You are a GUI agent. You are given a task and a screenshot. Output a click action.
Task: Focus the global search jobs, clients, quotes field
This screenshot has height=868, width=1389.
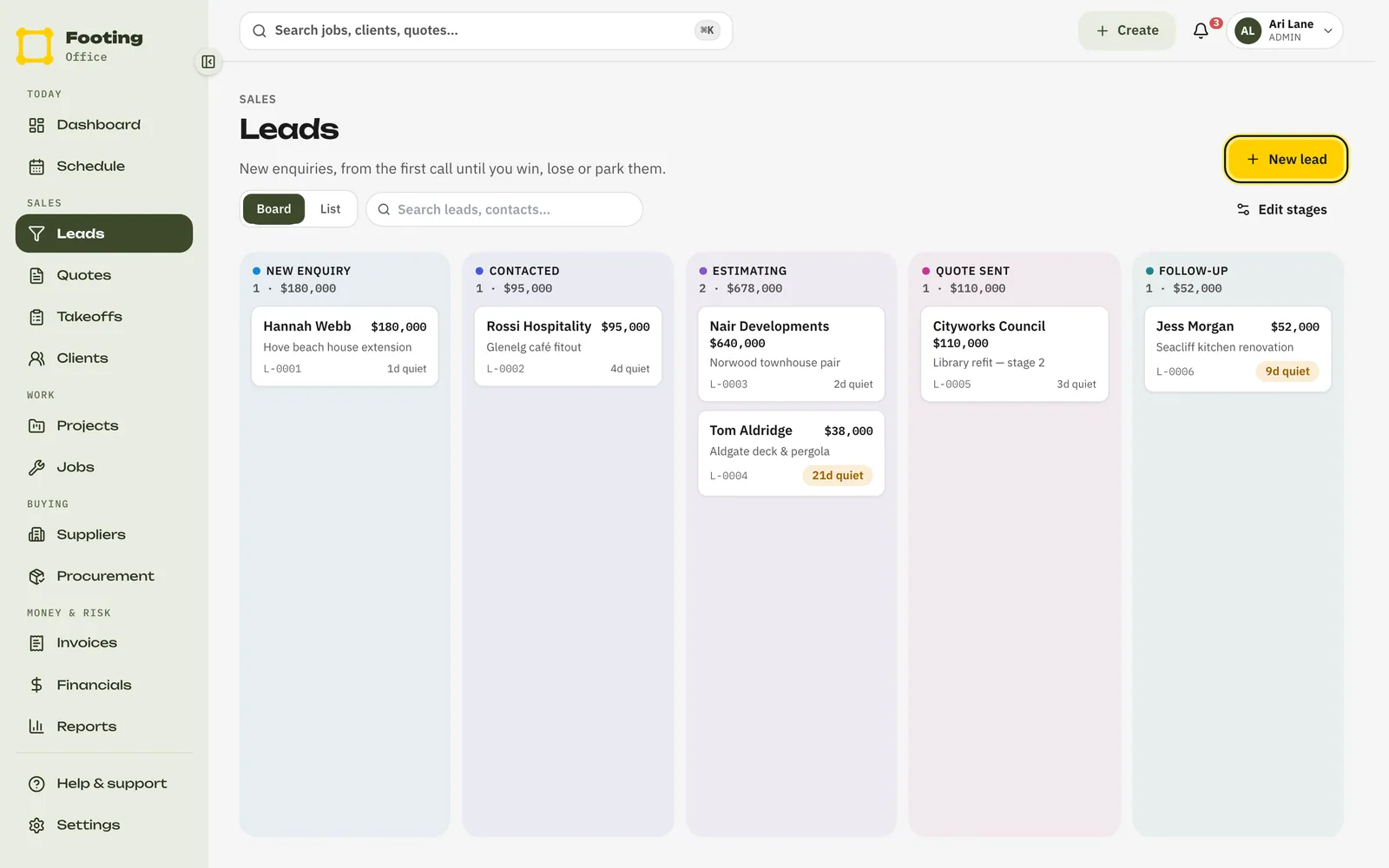tap(486, 30)
